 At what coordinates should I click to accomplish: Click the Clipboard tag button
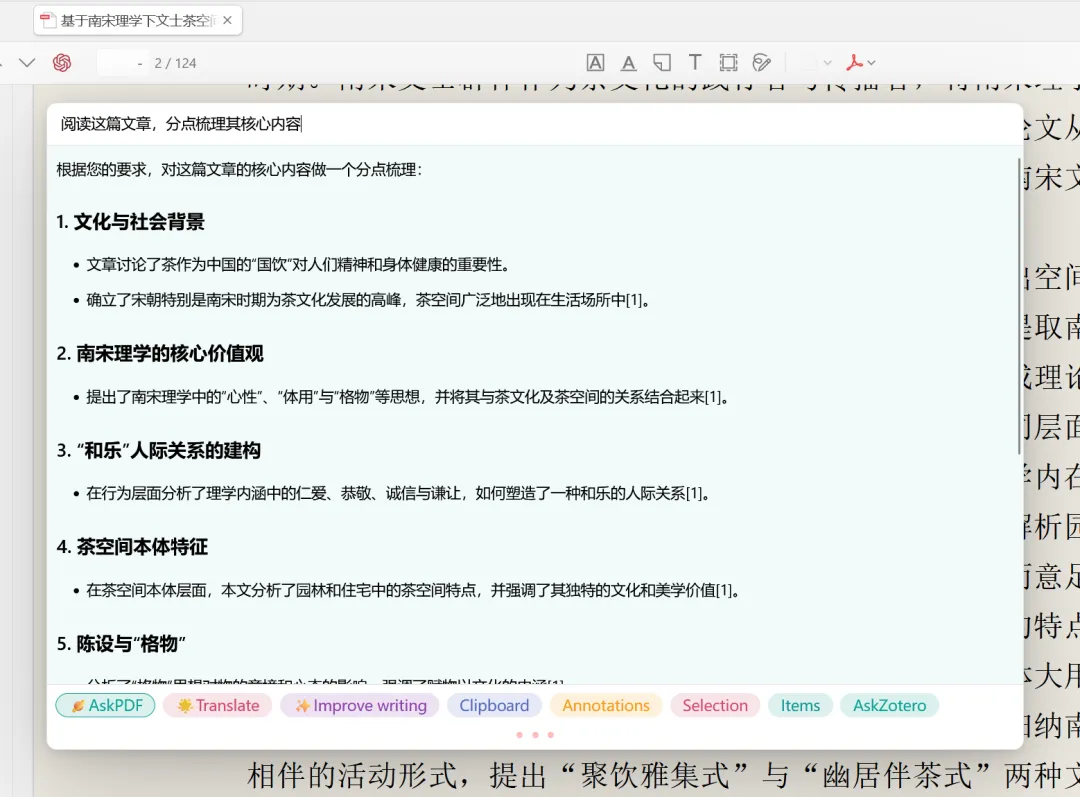494,705
